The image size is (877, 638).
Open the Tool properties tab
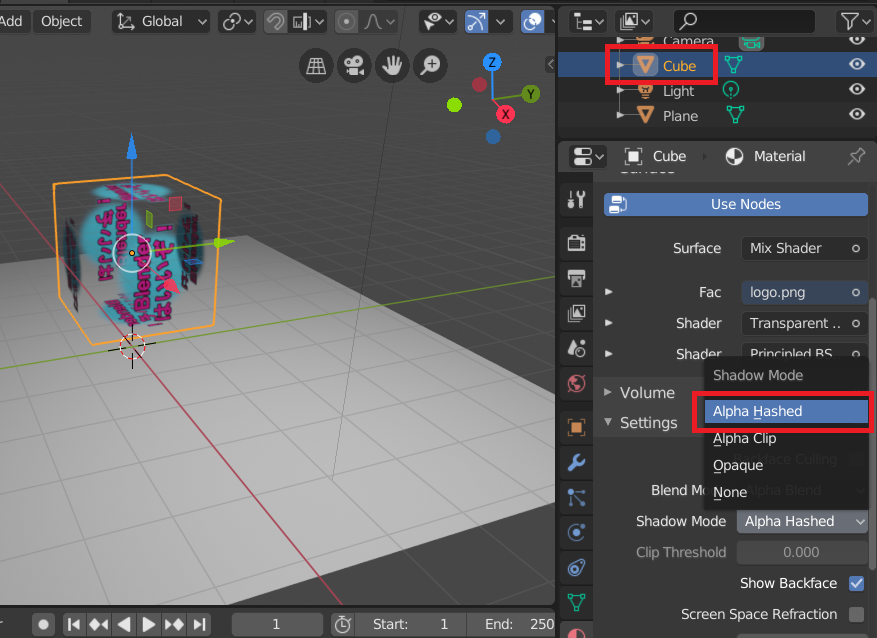coord(576,200)
